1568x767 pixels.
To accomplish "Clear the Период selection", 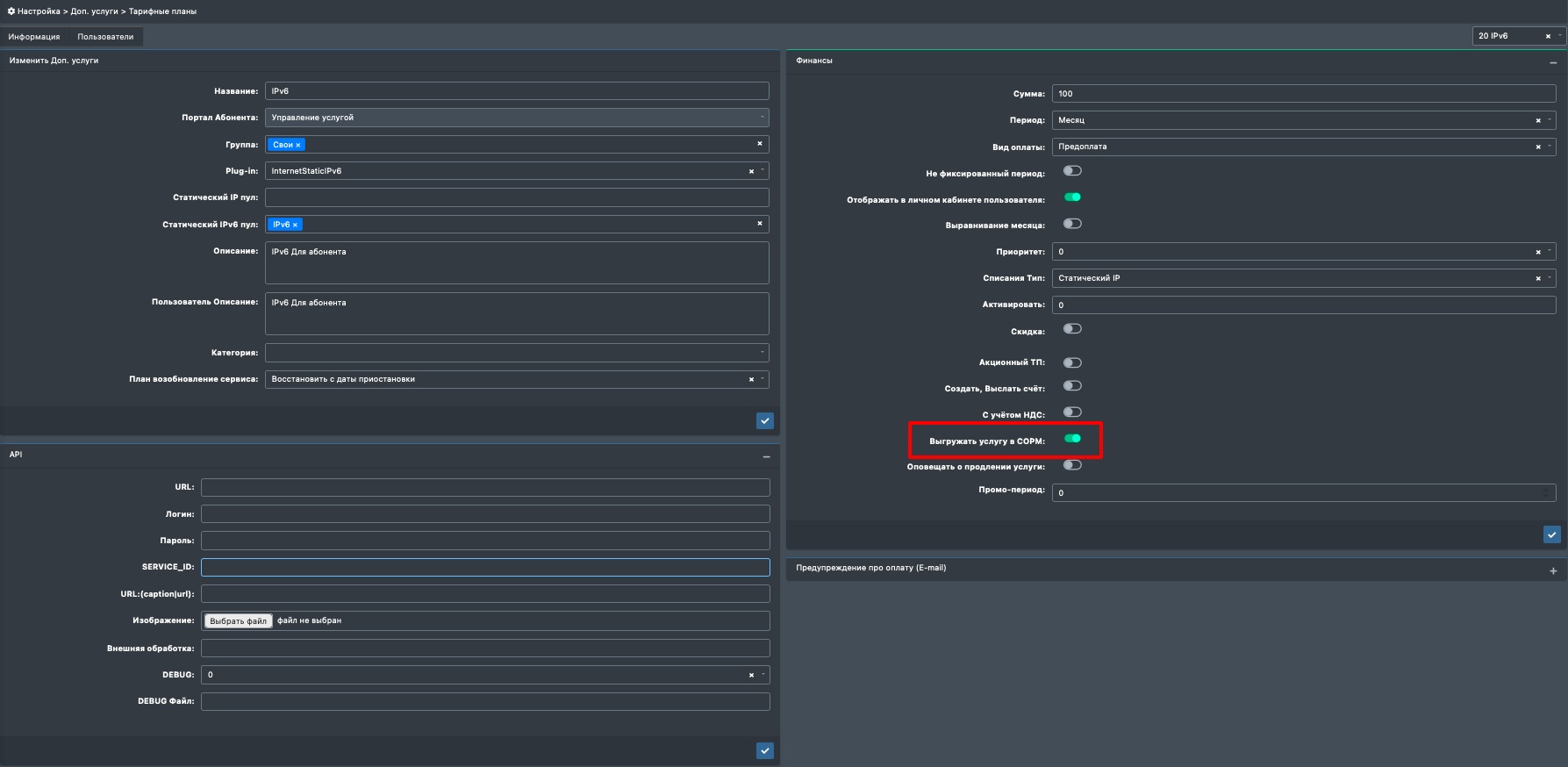I will [1538, 120].
